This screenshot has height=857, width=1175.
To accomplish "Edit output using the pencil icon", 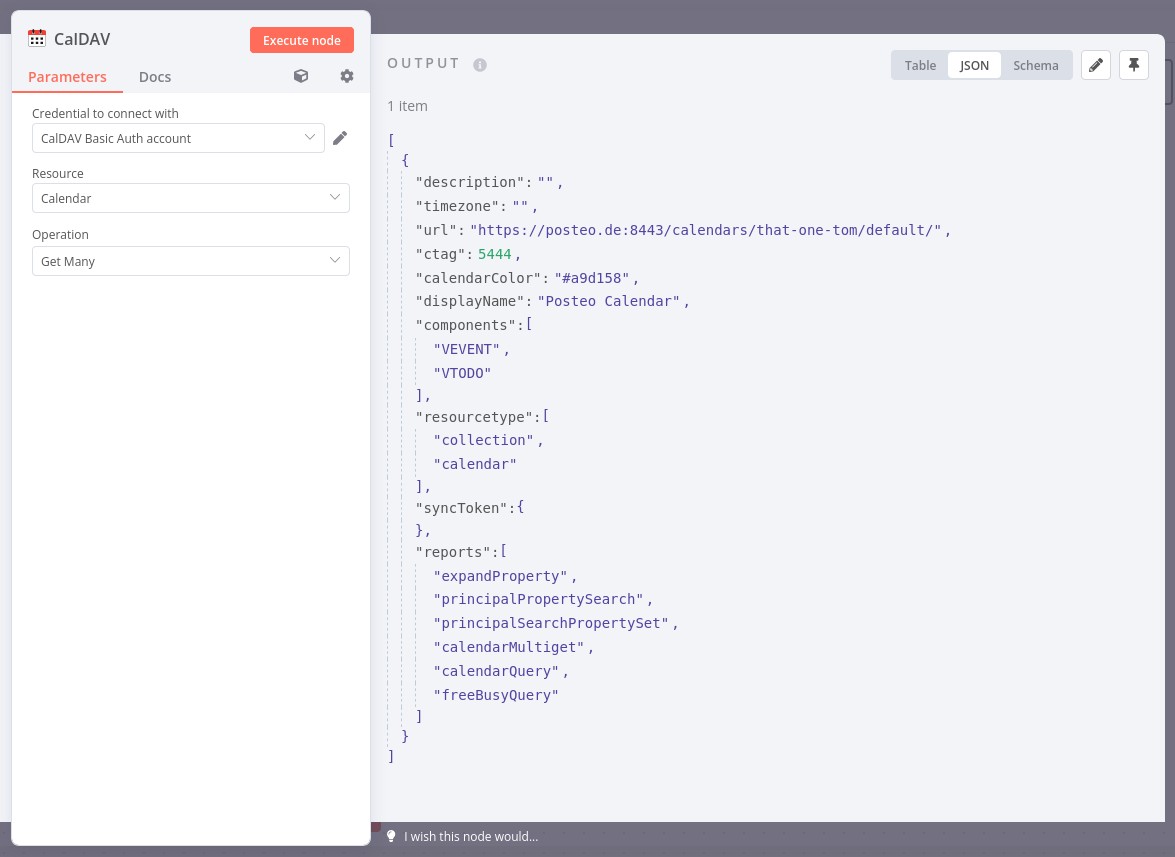I will [x=1096, y=65].
